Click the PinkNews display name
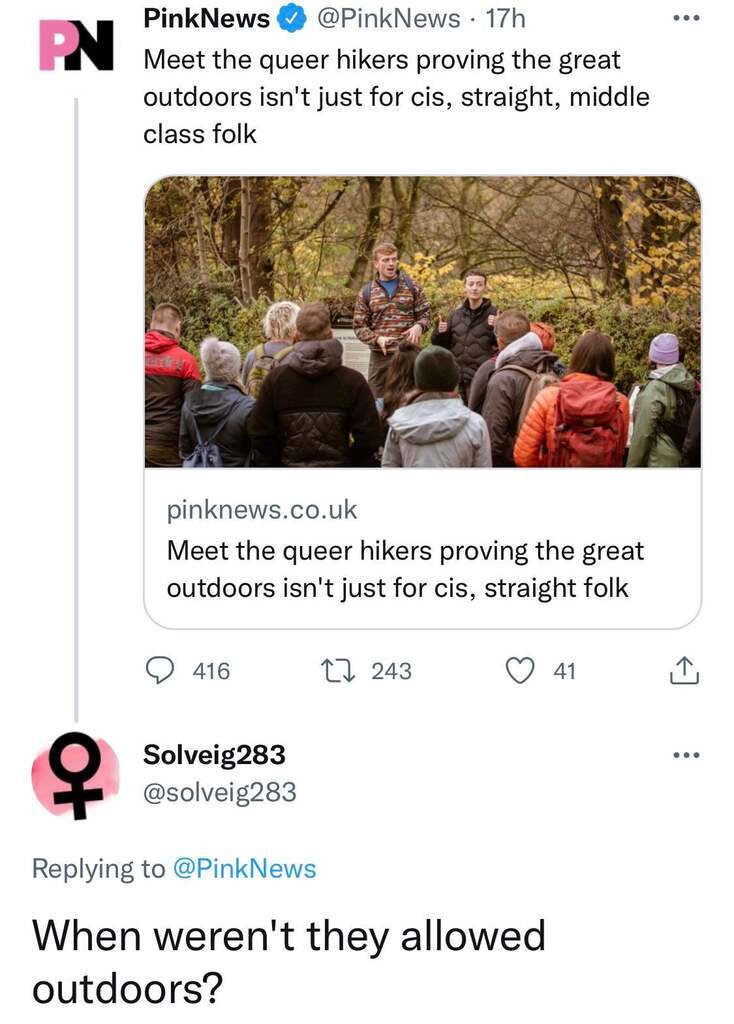The width and height of the screenshot is (734, 1024). coord(207,19)
